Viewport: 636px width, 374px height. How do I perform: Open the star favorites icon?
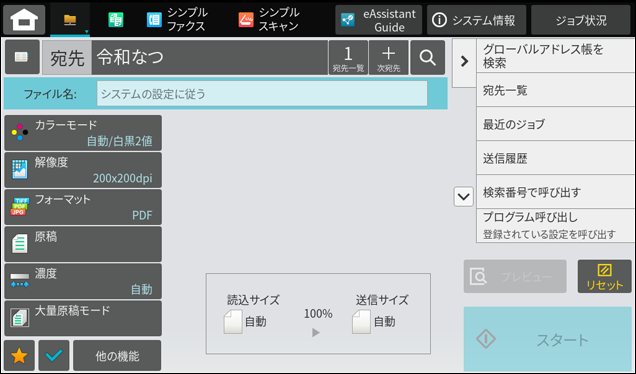19,355
